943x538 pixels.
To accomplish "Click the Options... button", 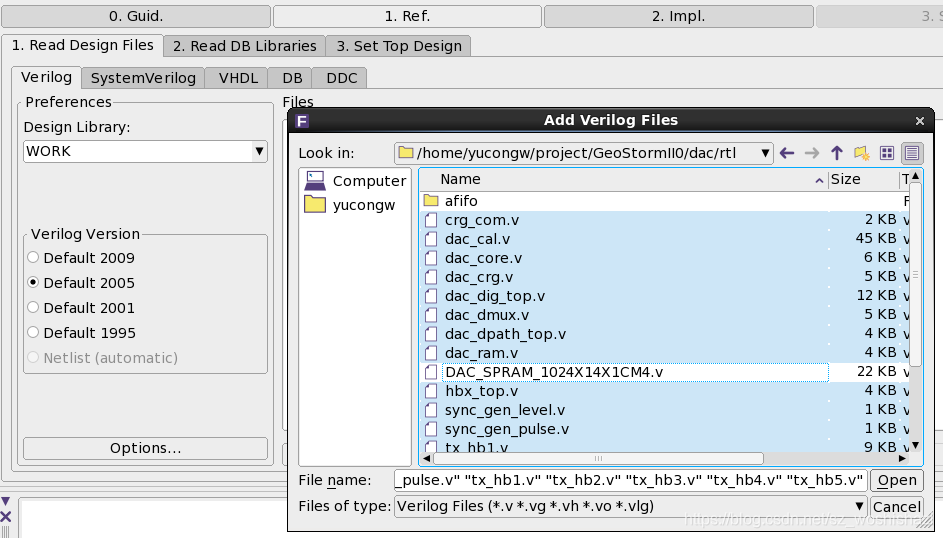I will click(146, 448).
